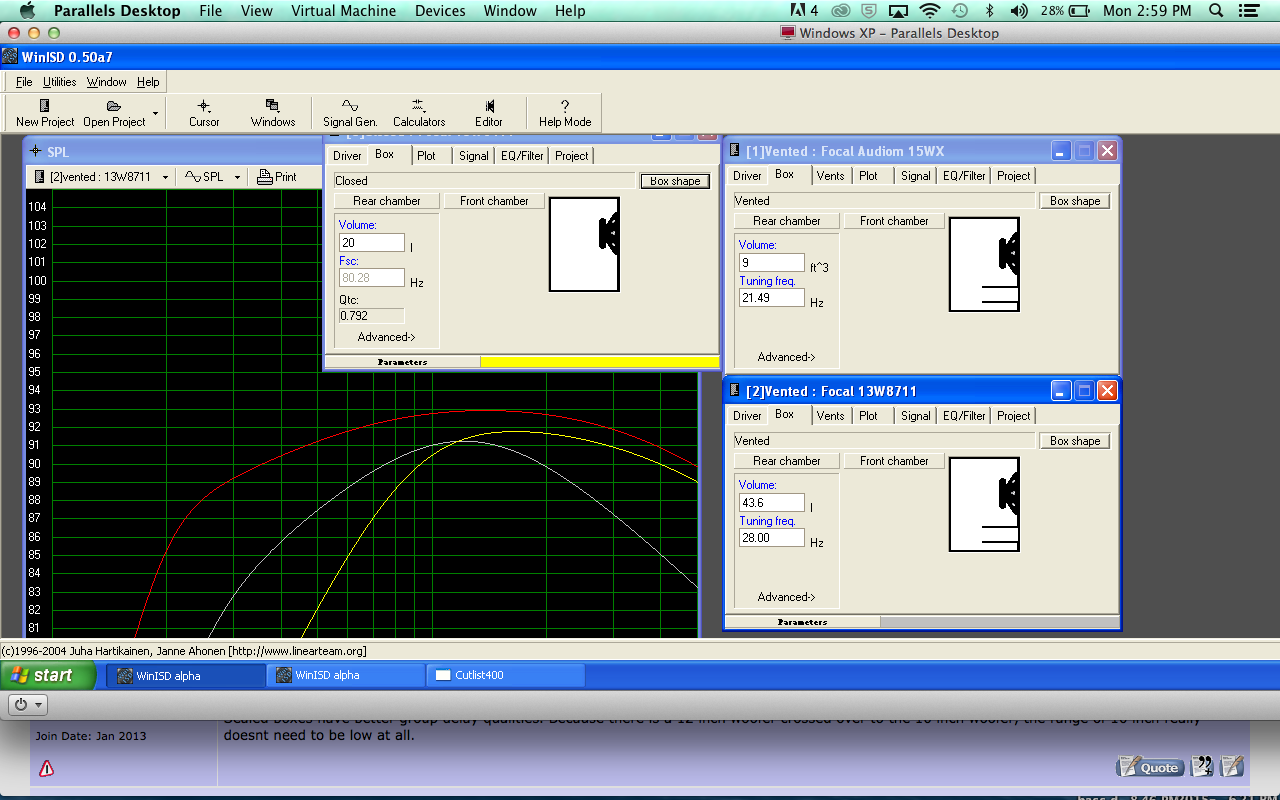1280x800 pixels.
Task: Click Box shape in Focal Audiom 15WX window
Action: point(1075,201)
